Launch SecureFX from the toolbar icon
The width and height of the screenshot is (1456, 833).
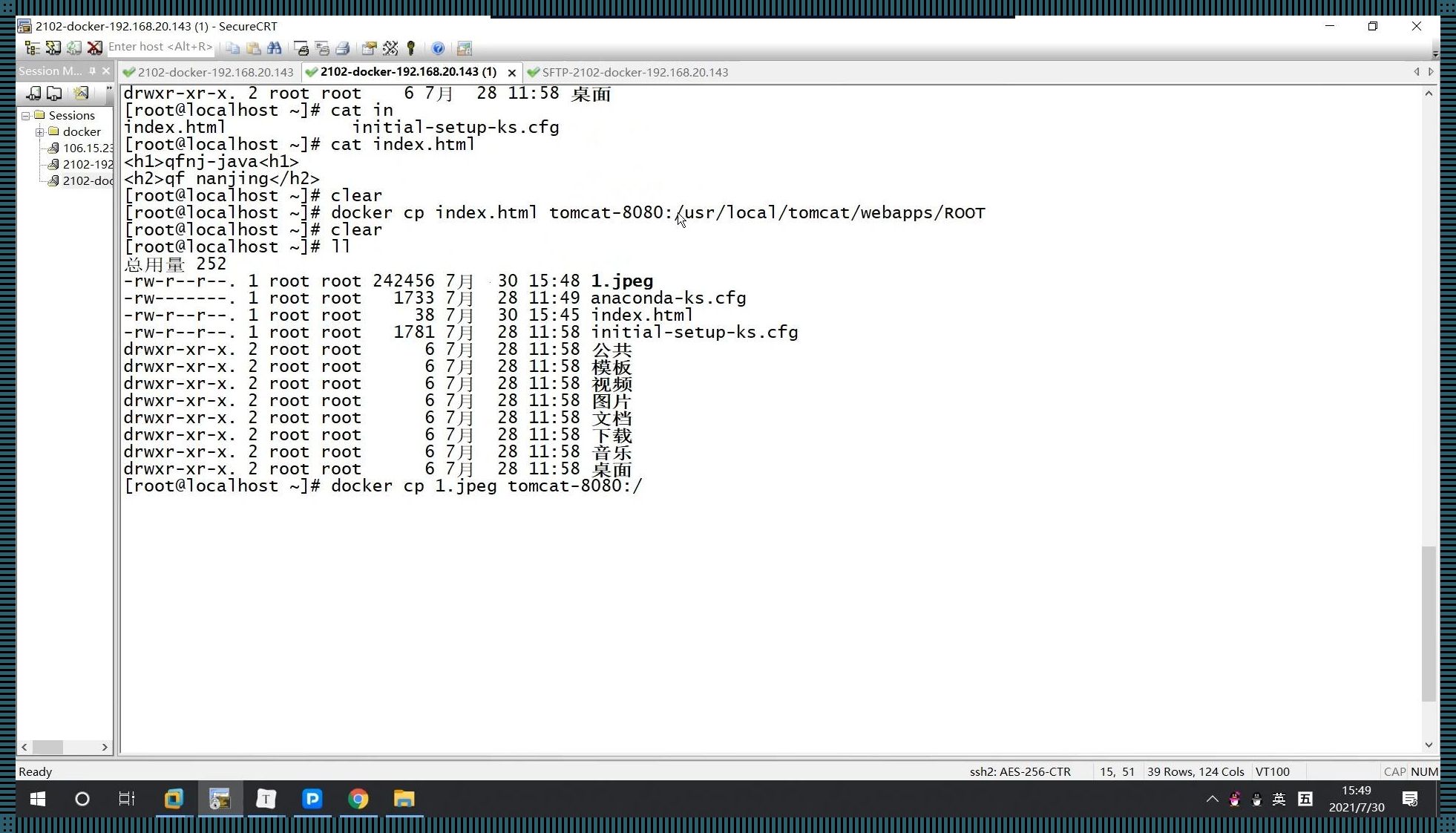465,48
